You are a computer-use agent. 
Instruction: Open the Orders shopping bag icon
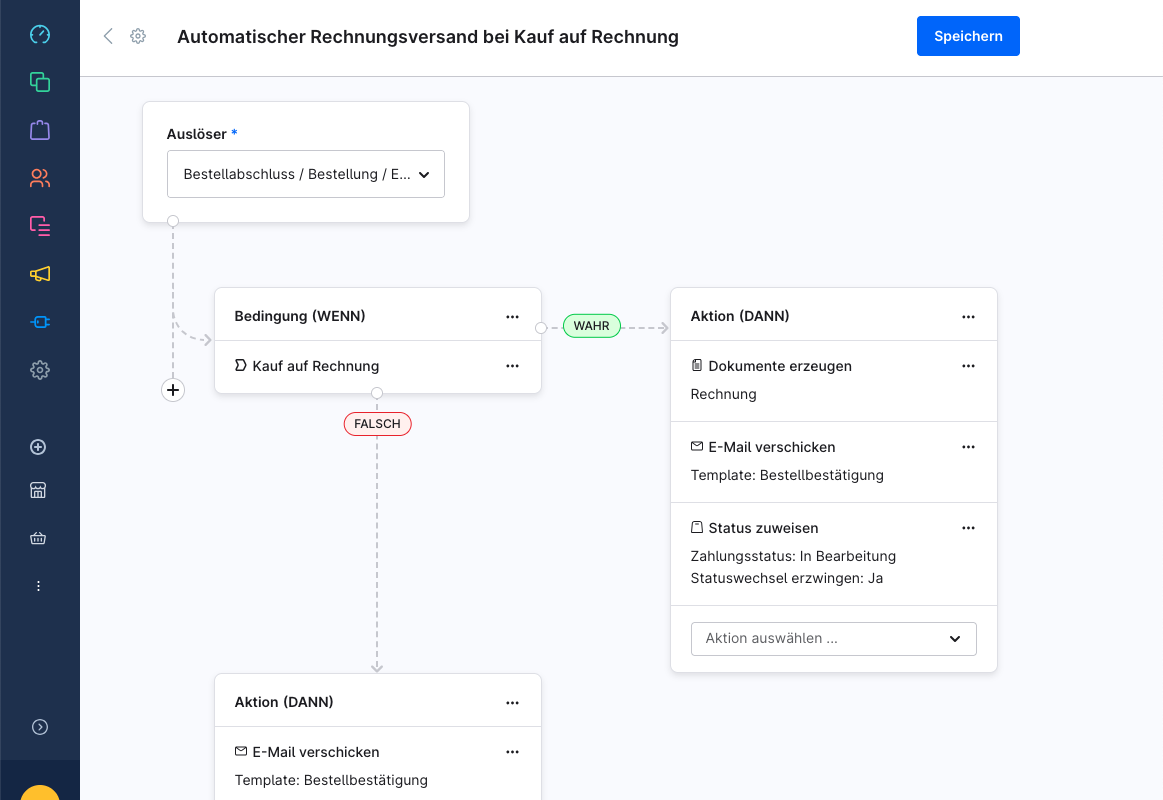(39, 130)
